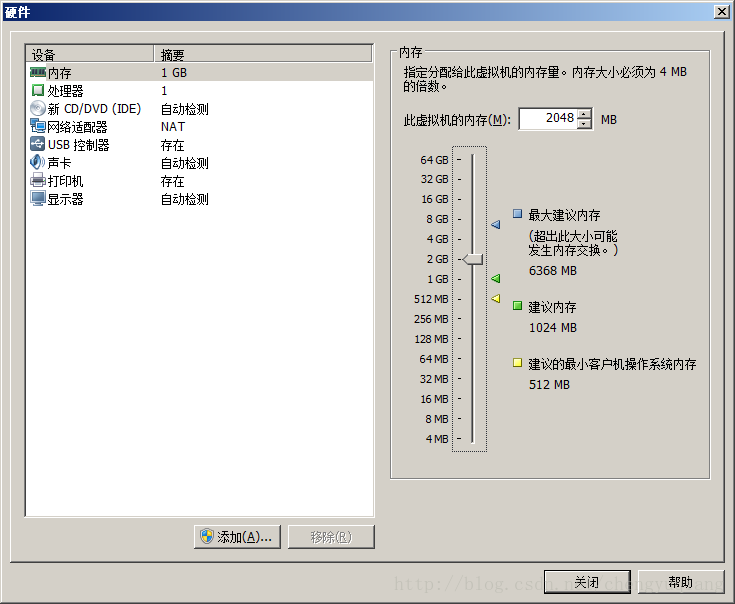Click the 32 GB mark on the memory scale
Viewport: 735px width, 604px height.
pyautogui.click(x=435, y=179)
